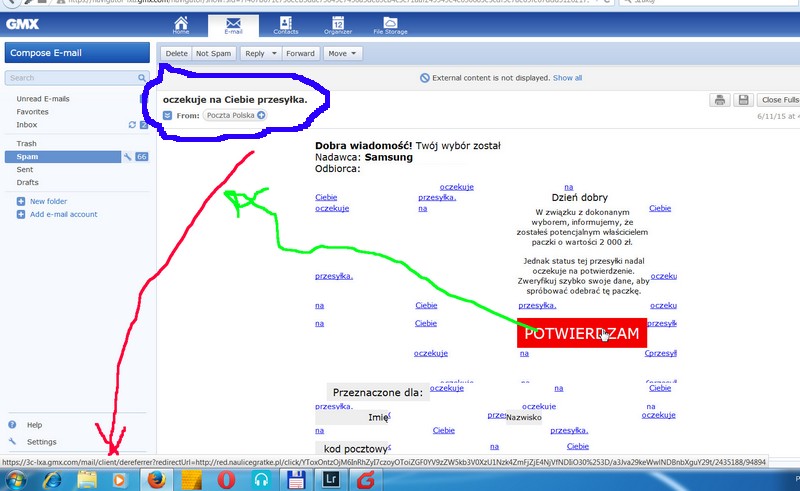Select the Spam folder
This screenshot has height=491, width=800.
(62, 157)
